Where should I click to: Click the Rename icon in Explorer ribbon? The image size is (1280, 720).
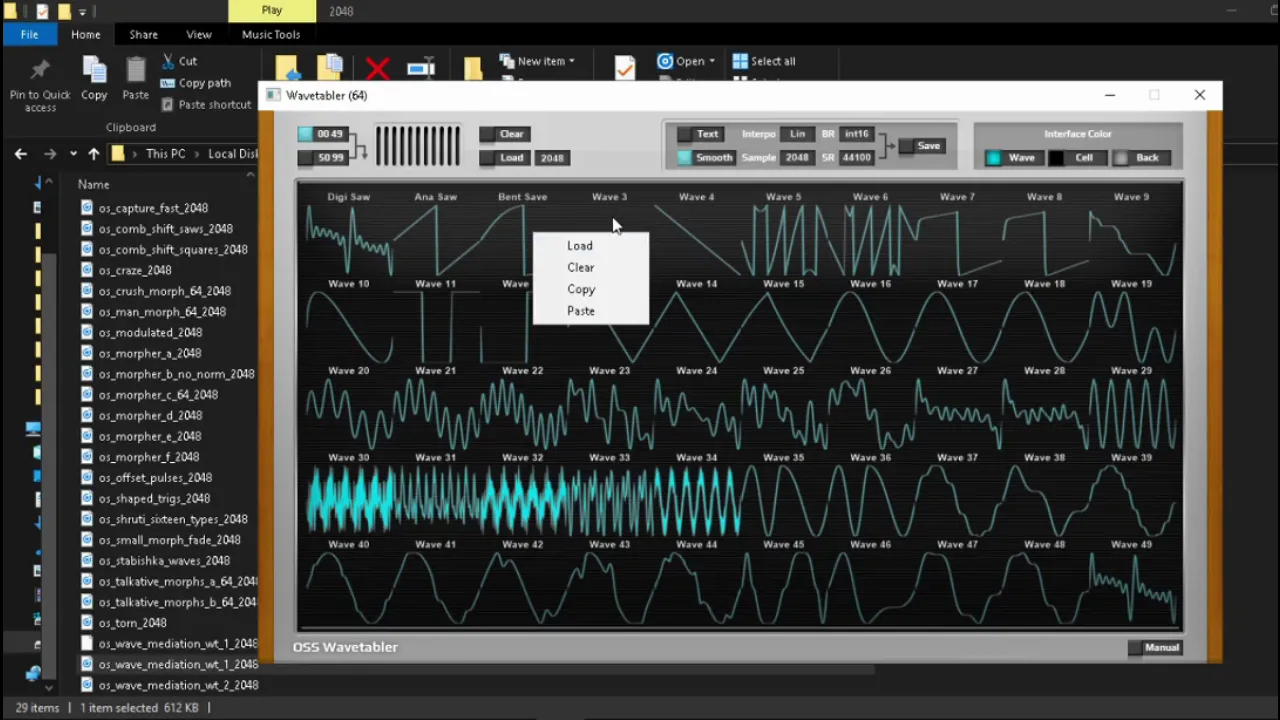pos(421,68)
